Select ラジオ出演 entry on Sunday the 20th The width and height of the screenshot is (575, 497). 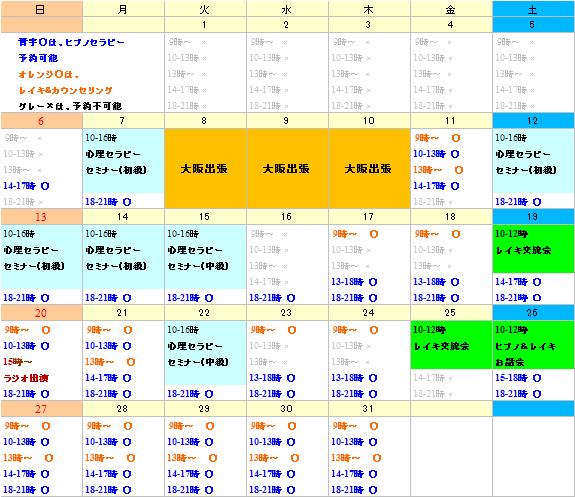(26, 378)
